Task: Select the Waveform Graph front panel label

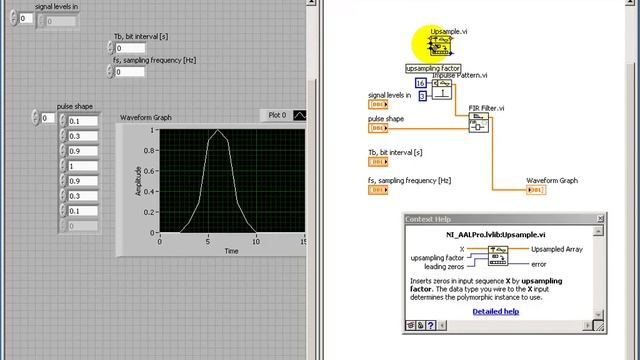Action: click(146, 118)
